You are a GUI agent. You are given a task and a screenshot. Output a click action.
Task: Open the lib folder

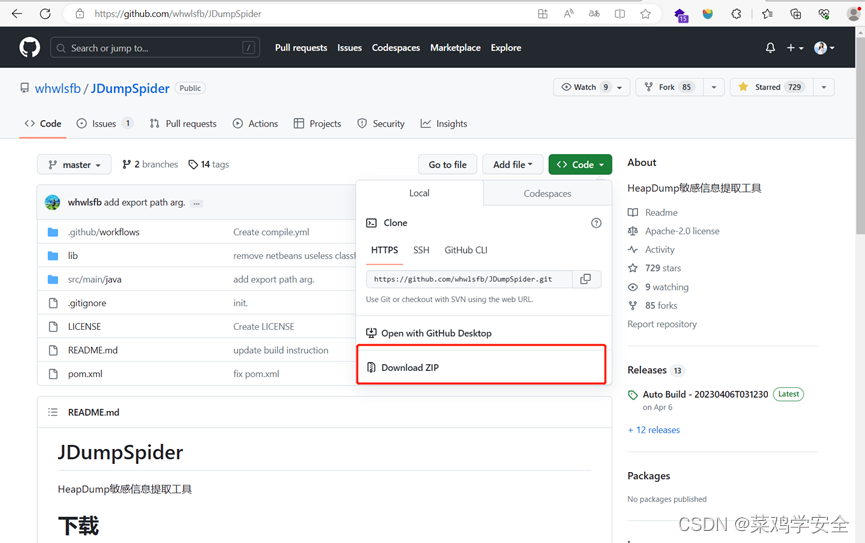point(73,256)
